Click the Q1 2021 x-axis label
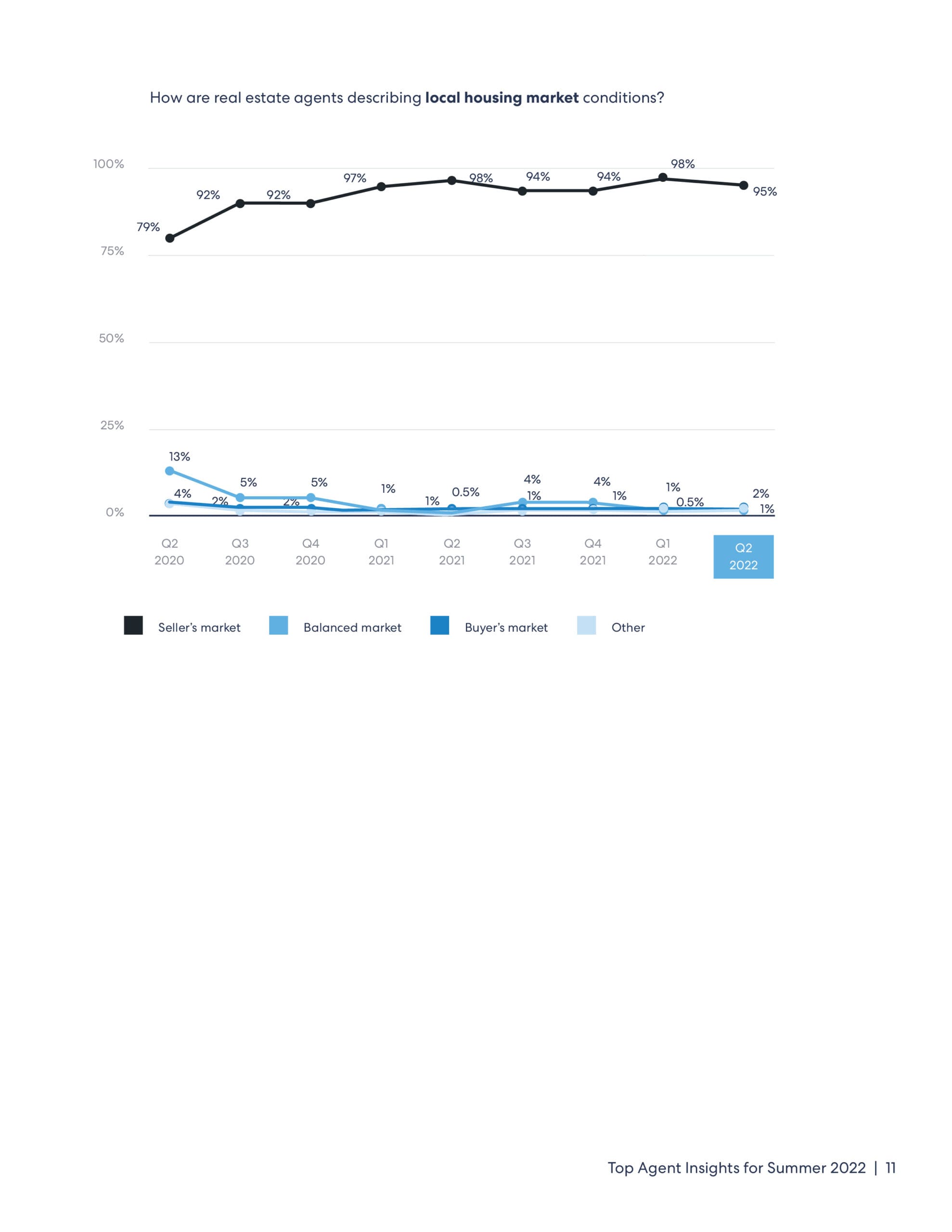This screenshot has height=1232, width=952. coord(382,552)
